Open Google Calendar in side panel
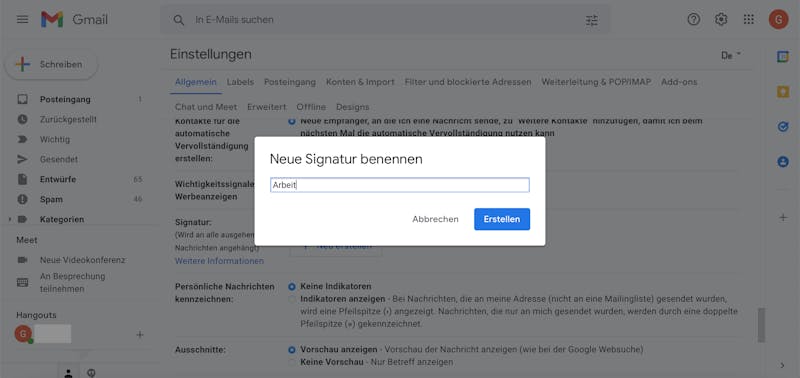The height and width of the screenshot is (378, 800). 783,57
